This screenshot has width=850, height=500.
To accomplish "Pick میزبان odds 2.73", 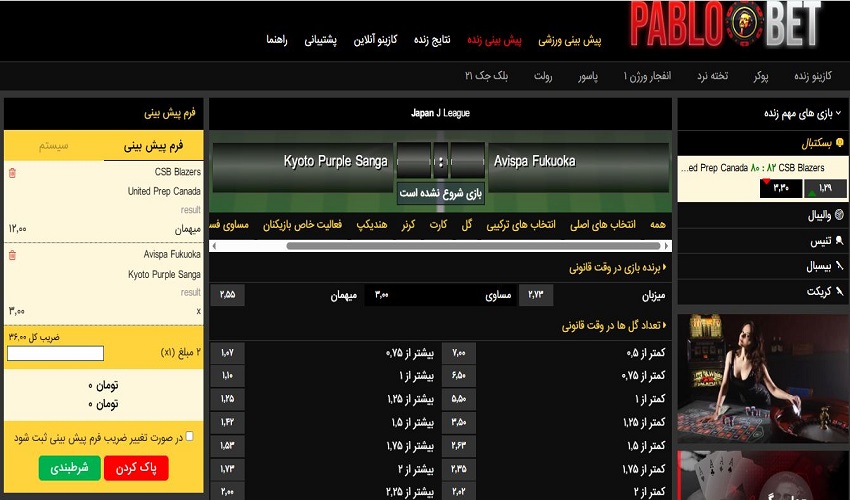I will [x=536, y=295].
